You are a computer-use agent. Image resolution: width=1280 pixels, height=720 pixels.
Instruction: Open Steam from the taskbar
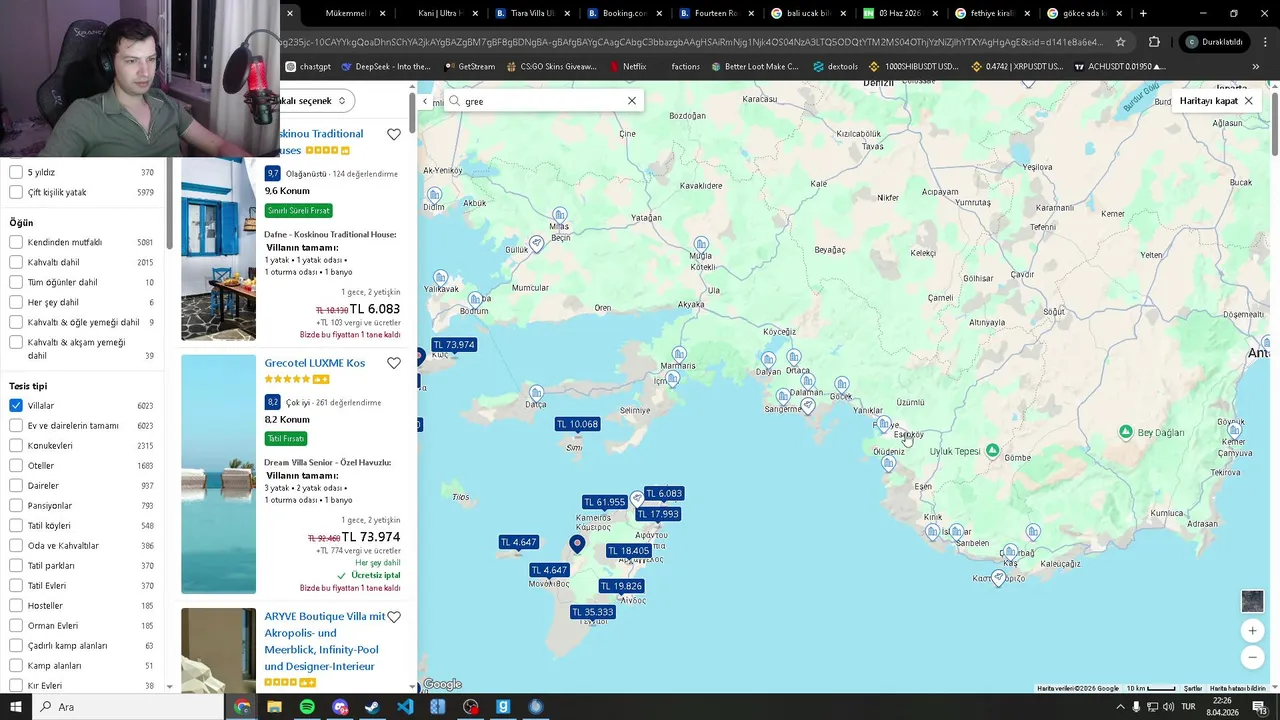pos(372,707)
